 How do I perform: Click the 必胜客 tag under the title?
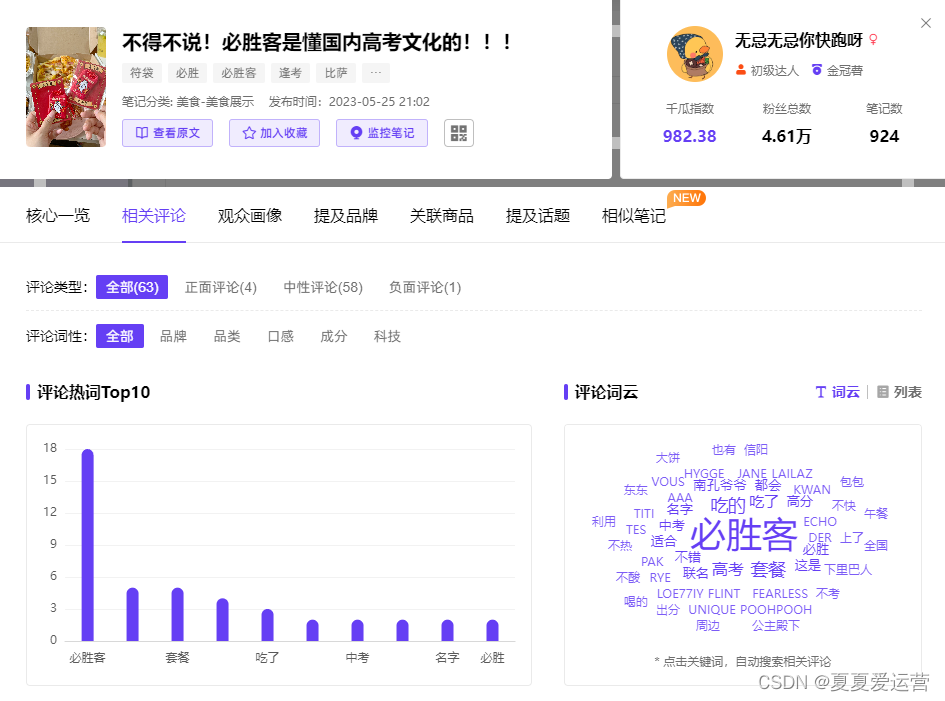(x=239, y=73)
